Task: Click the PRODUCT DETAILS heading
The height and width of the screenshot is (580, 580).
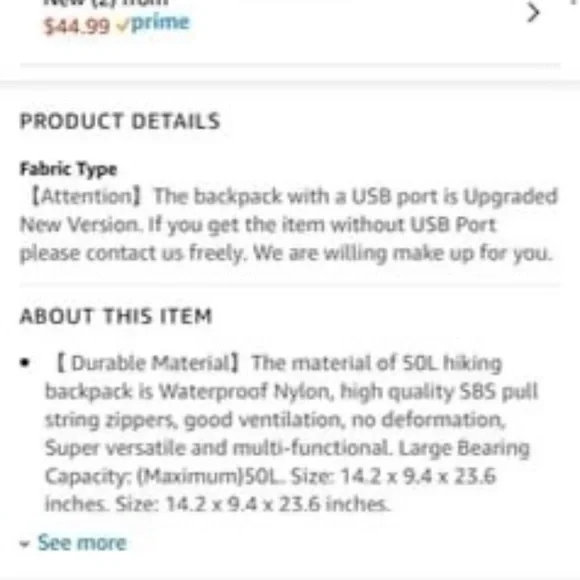Action: click(120, 121)
